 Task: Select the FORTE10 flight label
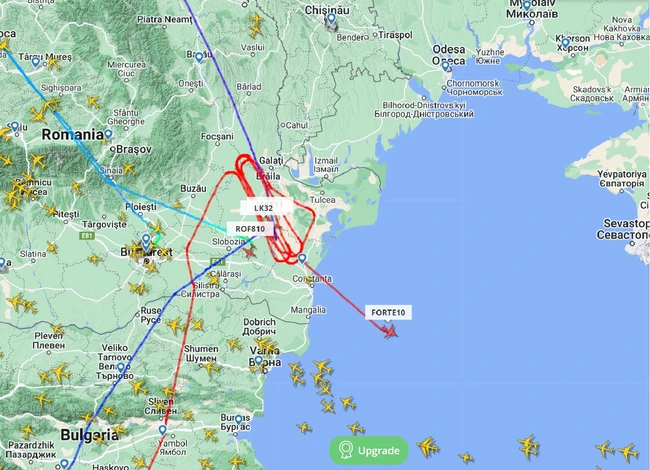click(388, 313)
